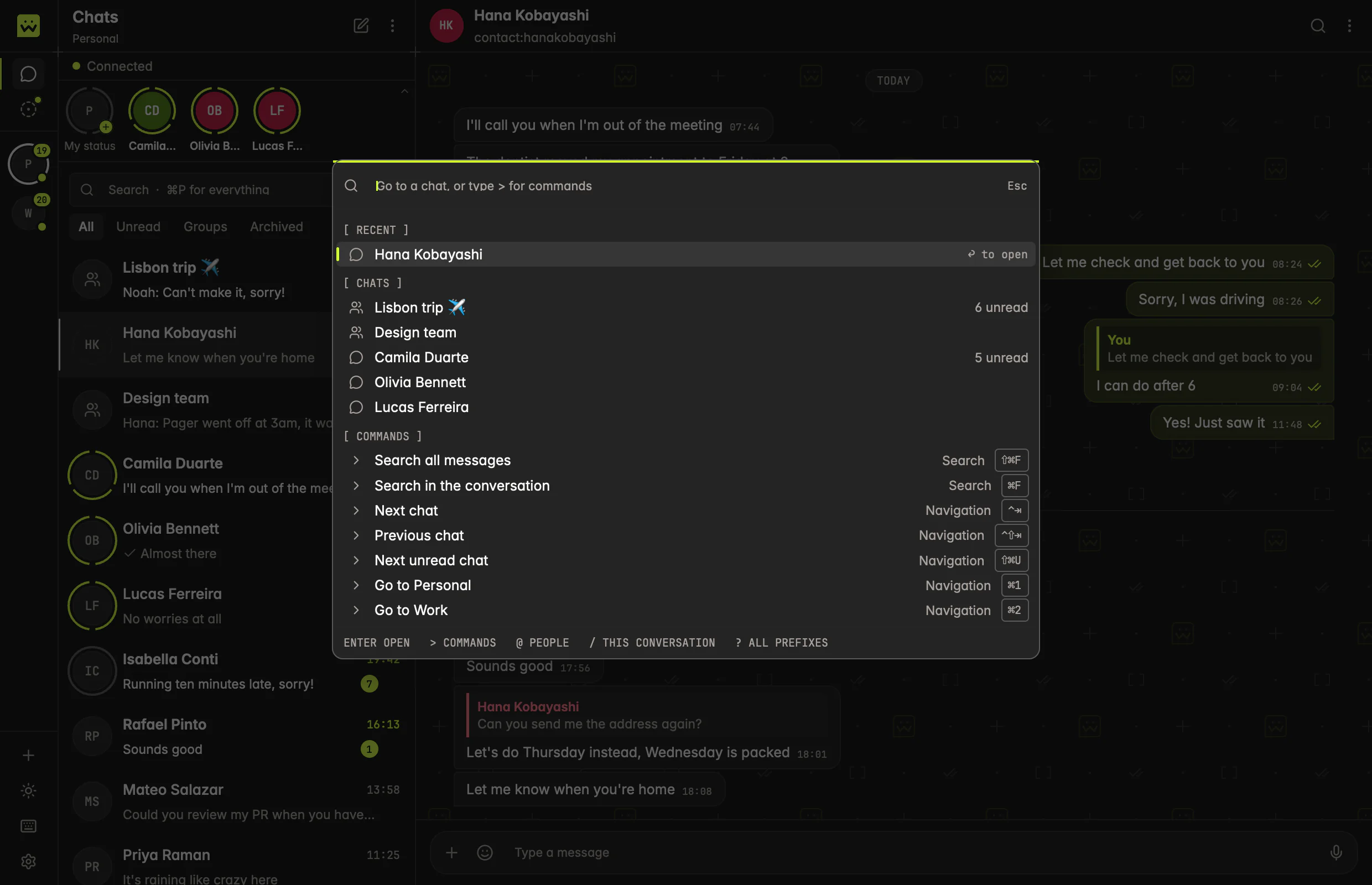Select Olivia Bennett in palette chats list
Viewport: 1372px width, 885px height.
coord(685,382)
